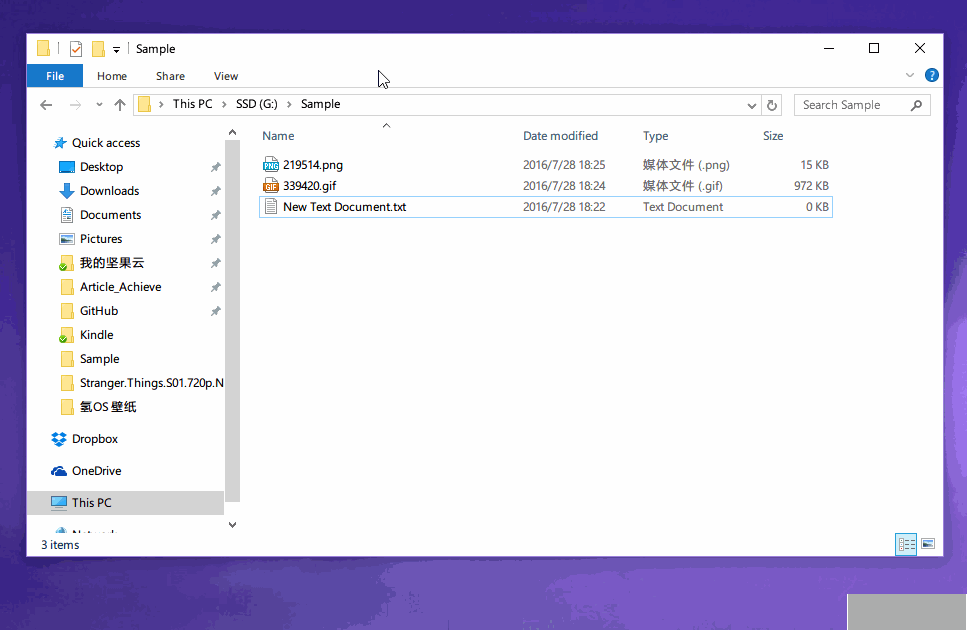
Task: Open the recent locations dropdown
Action: 99,105
